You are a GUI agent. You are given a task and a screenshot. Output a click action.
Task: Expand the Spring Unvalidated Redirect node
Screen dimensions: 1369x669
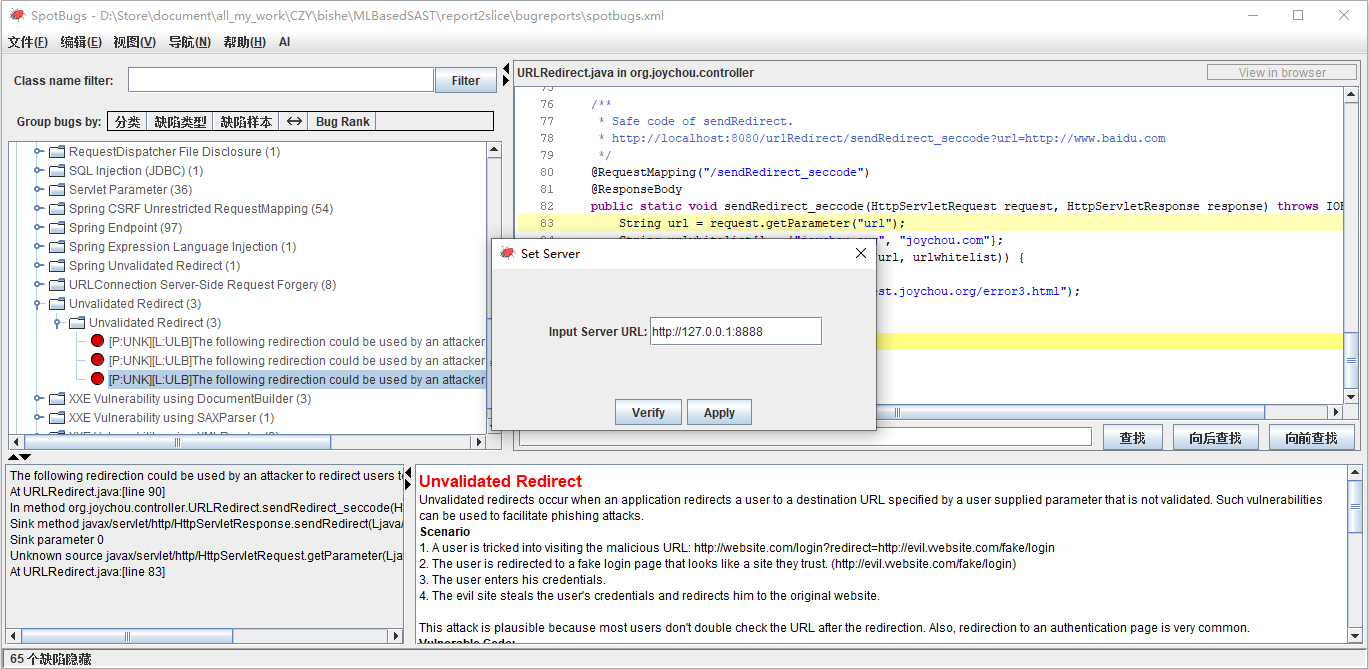(x=40, y=266)
